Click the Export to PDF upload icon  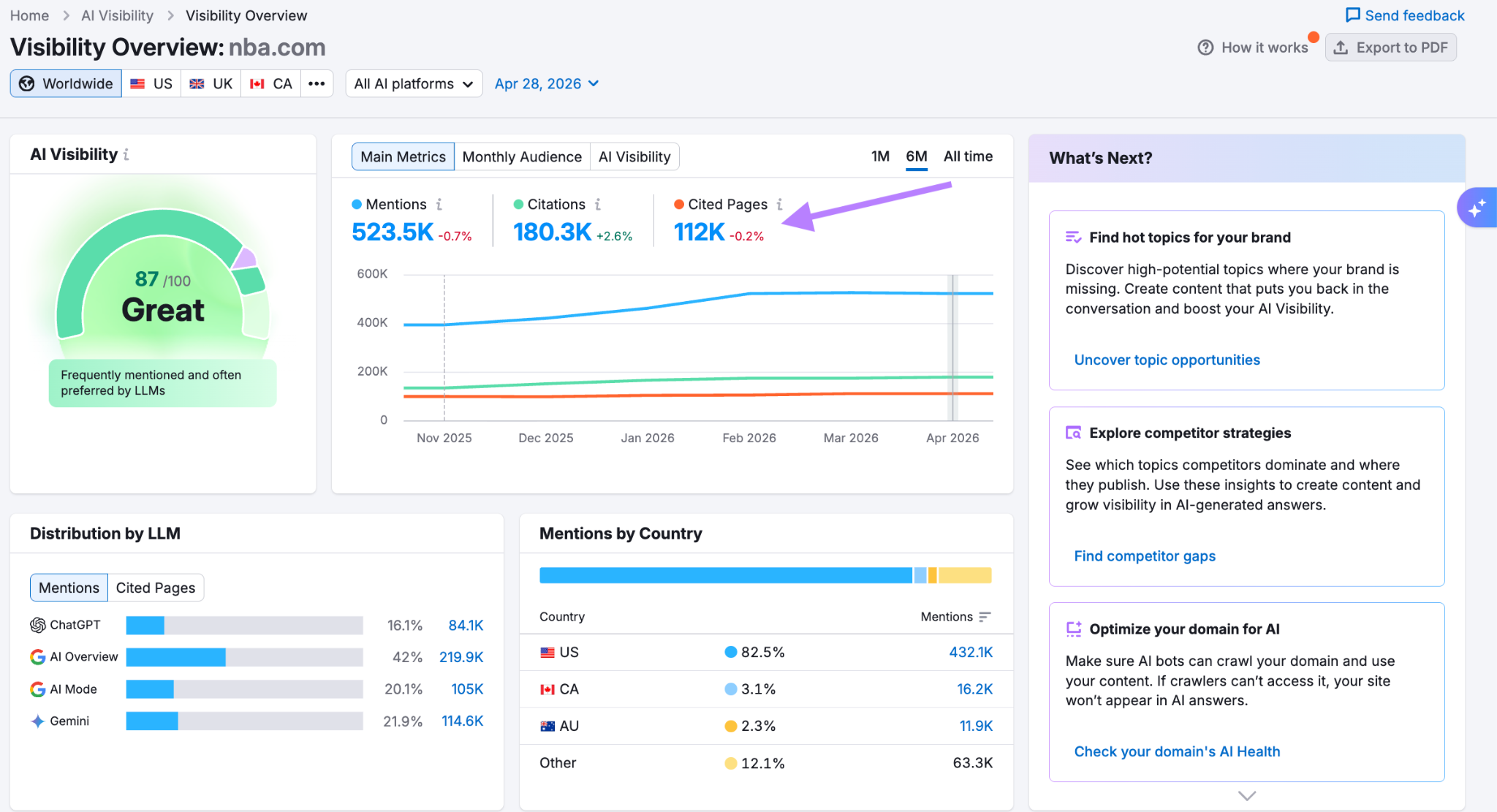[1341, 48]
